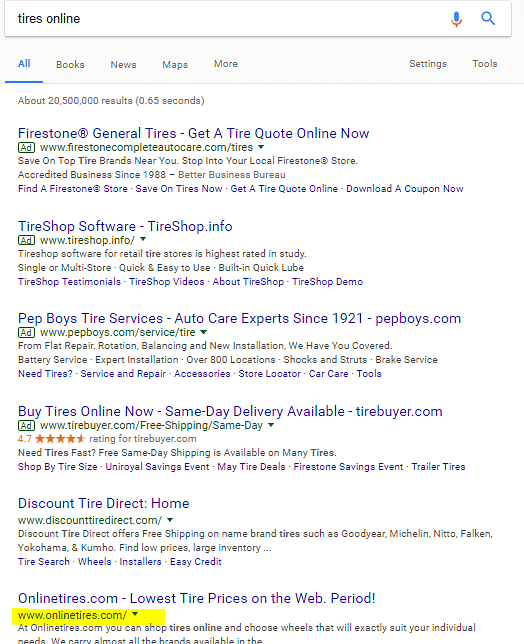Open the More search menu
The width and height of the screenshot is (524, 644).
225,64
